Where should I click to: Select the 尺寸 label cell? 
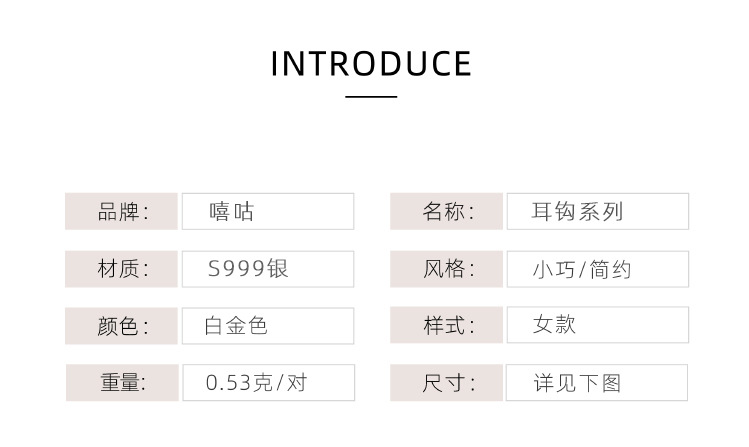point(446,383)
